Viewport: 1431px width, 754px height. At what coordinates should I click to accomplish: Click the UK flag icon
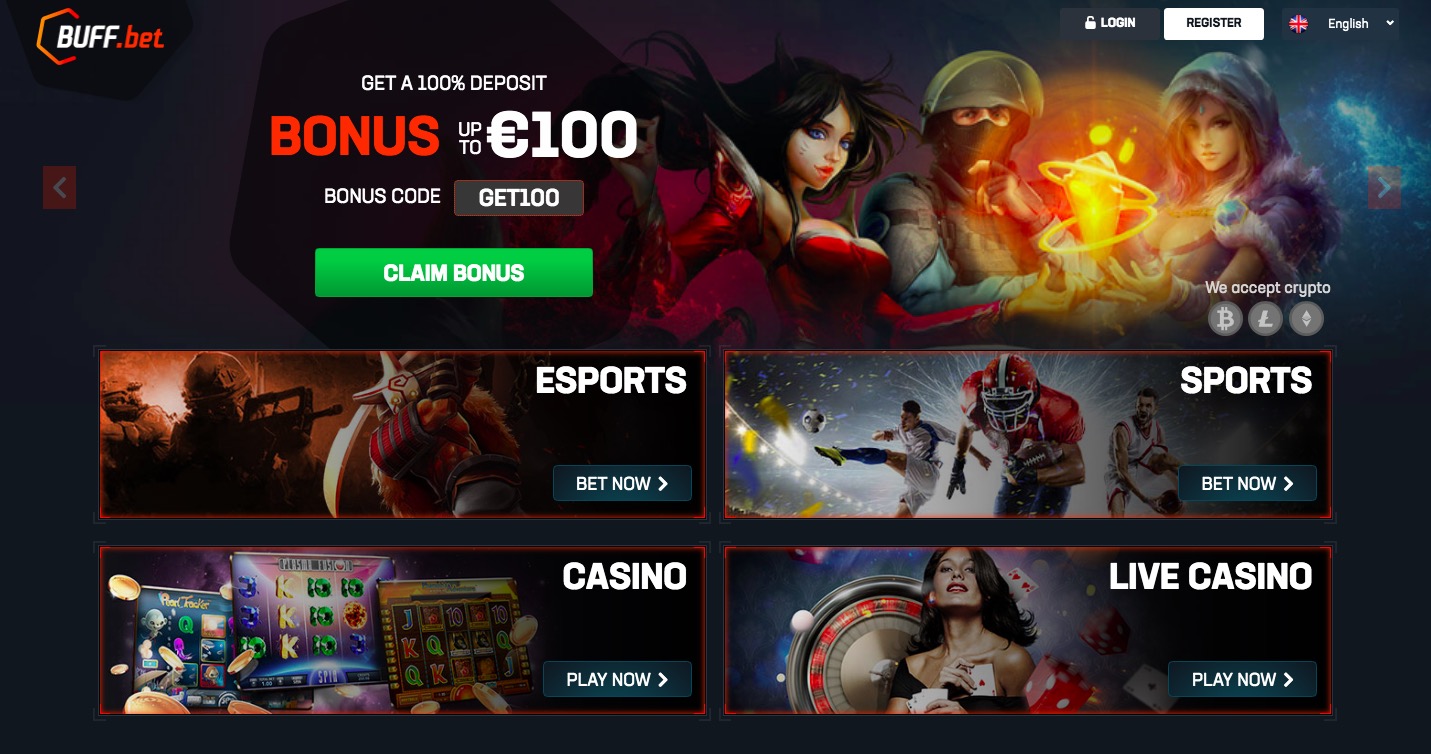(1298, 24)
